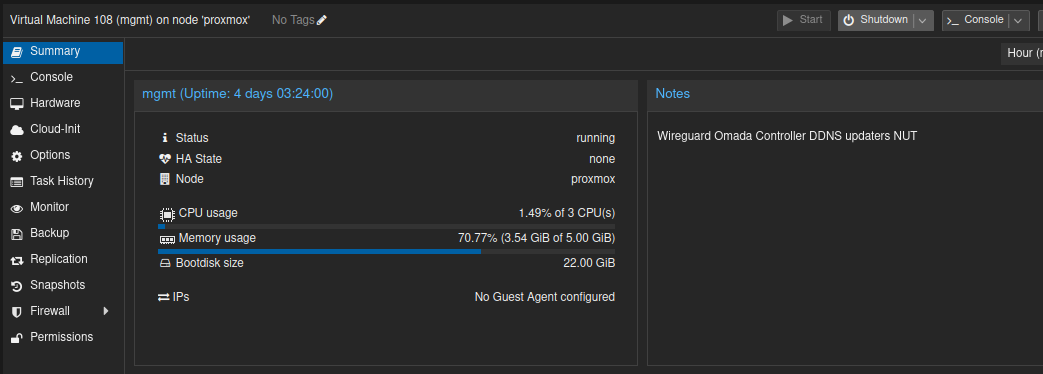The image size is (1043, 374).
Task: Click the top Console button
Action: point(976,20)
